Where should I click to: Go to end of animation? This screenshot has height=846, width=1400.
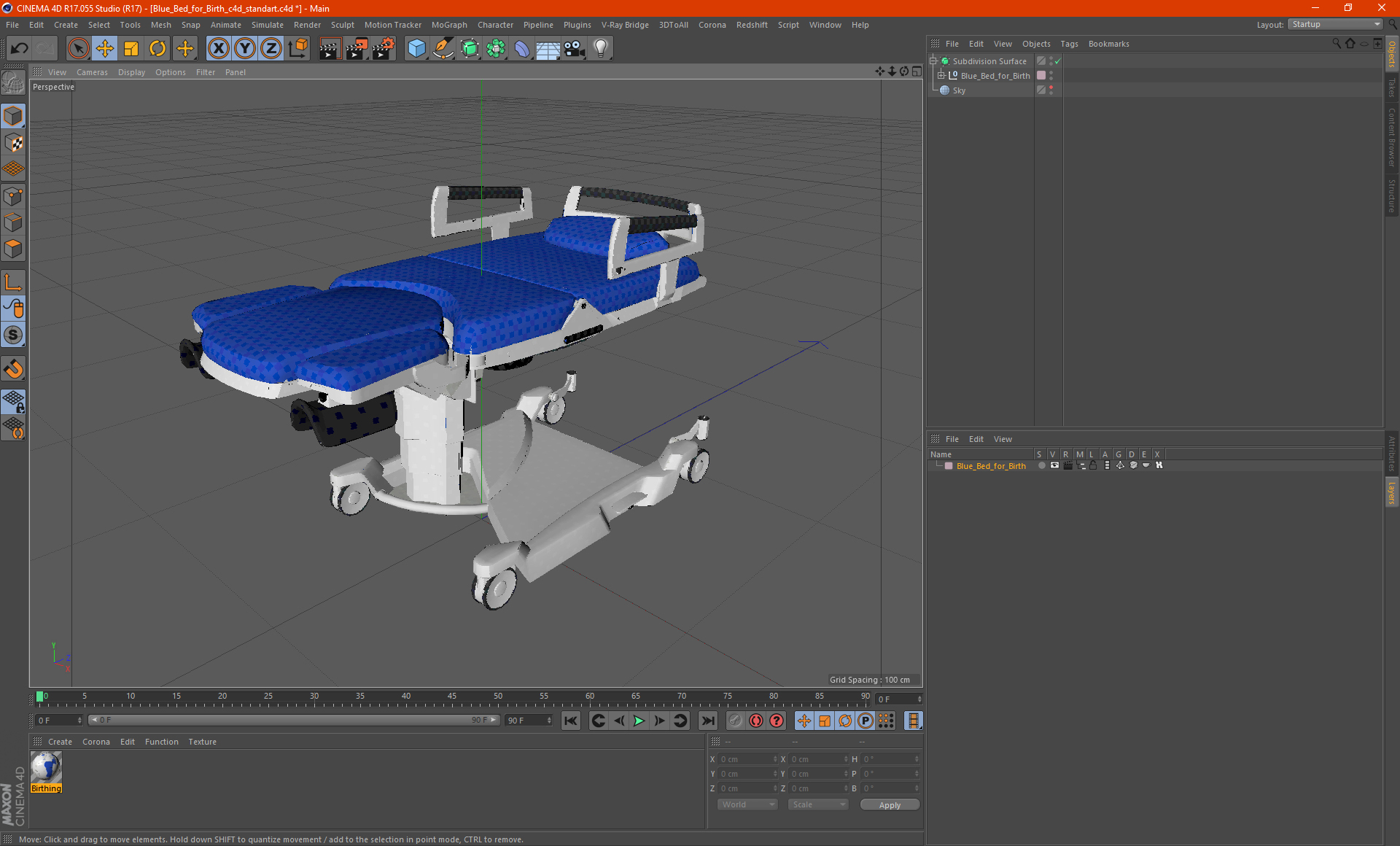pos(708,721)
